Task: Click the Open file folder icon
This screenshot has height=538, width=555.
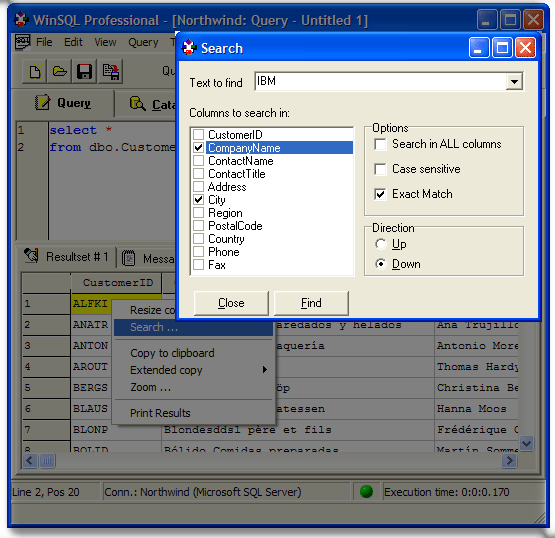Action: (59, 72)
